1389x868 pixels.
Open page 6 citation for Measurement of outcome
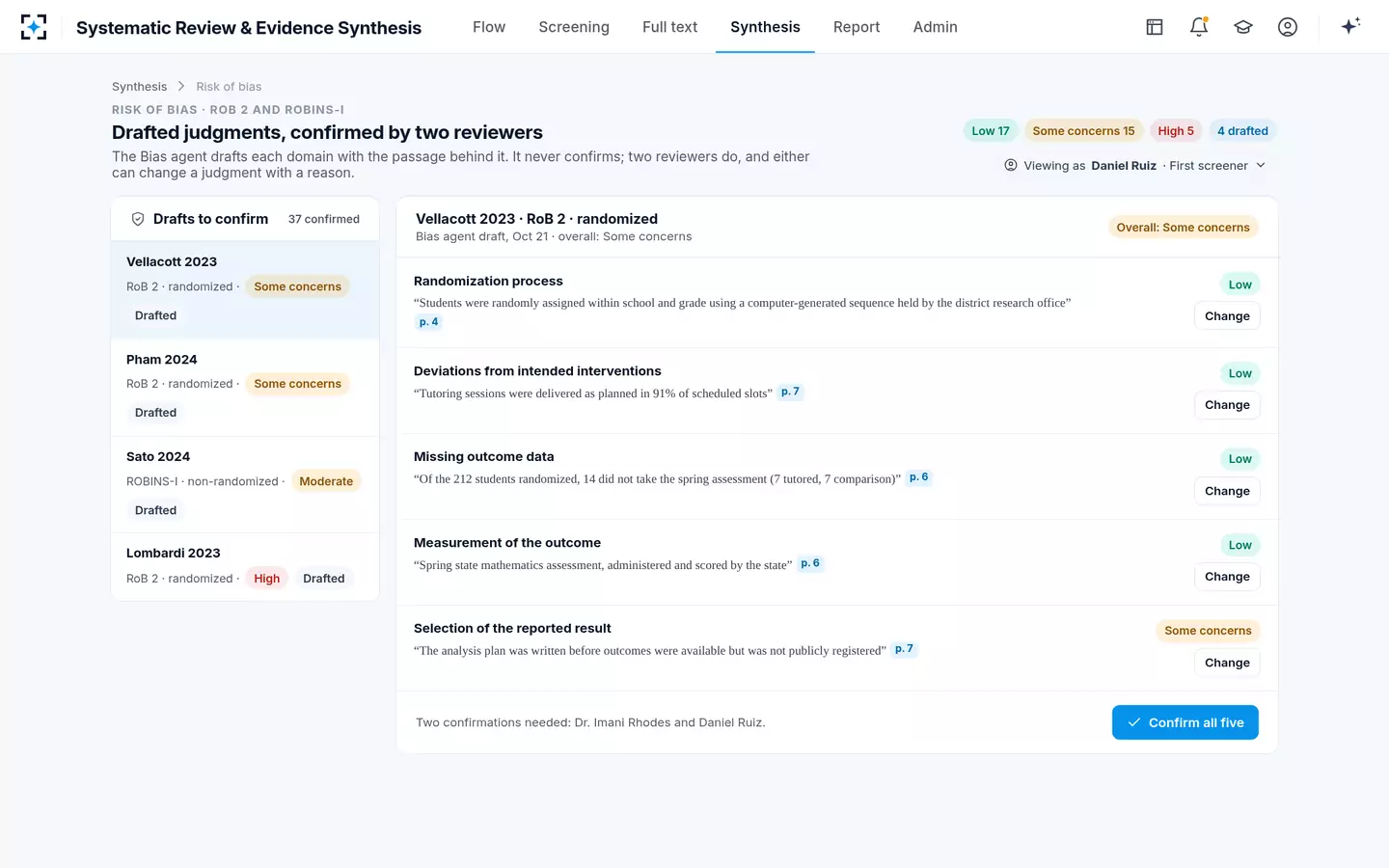[x=810, y=563]
